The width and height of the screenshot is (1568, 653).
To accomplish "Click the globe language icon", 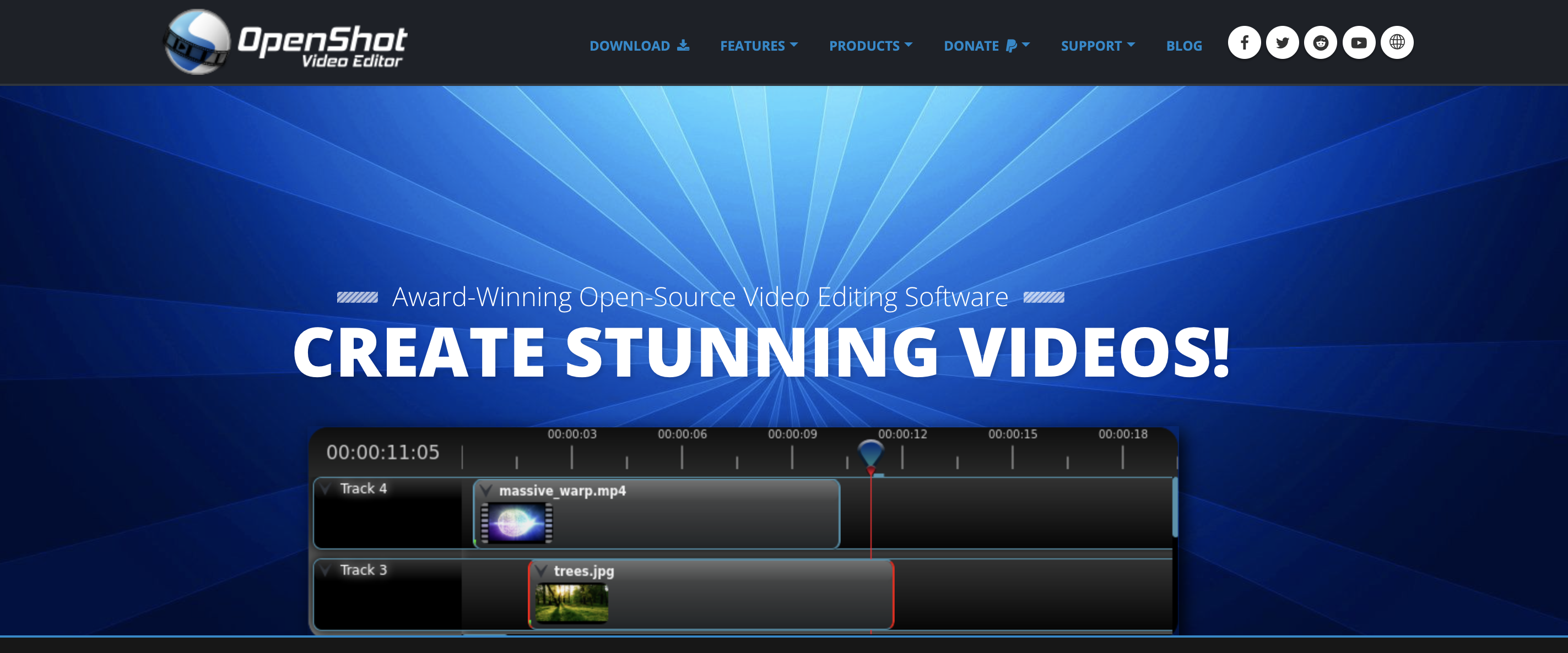I will 1397,42.
